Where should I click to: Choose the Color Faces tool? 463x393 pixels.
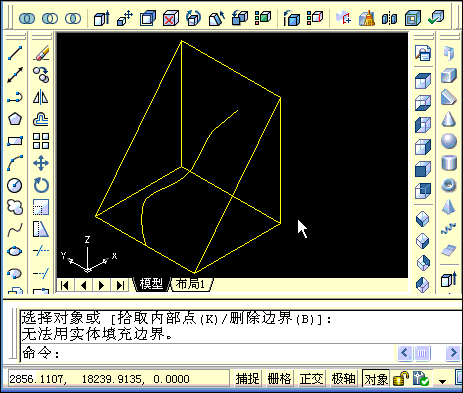pyautogui.click(x=263, y=18)
